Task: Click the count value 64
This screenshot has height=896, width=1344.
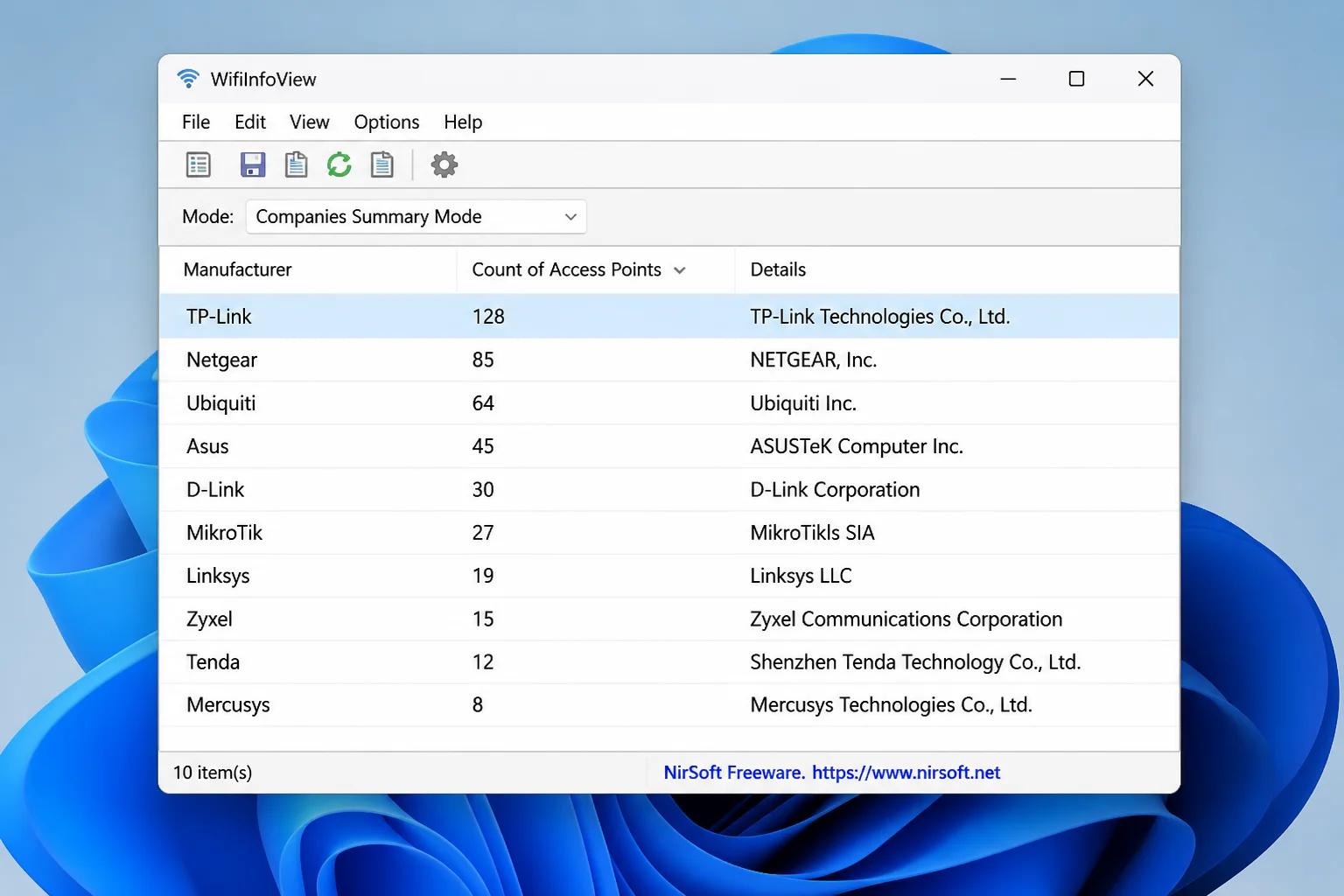Action: click(483, 403)
